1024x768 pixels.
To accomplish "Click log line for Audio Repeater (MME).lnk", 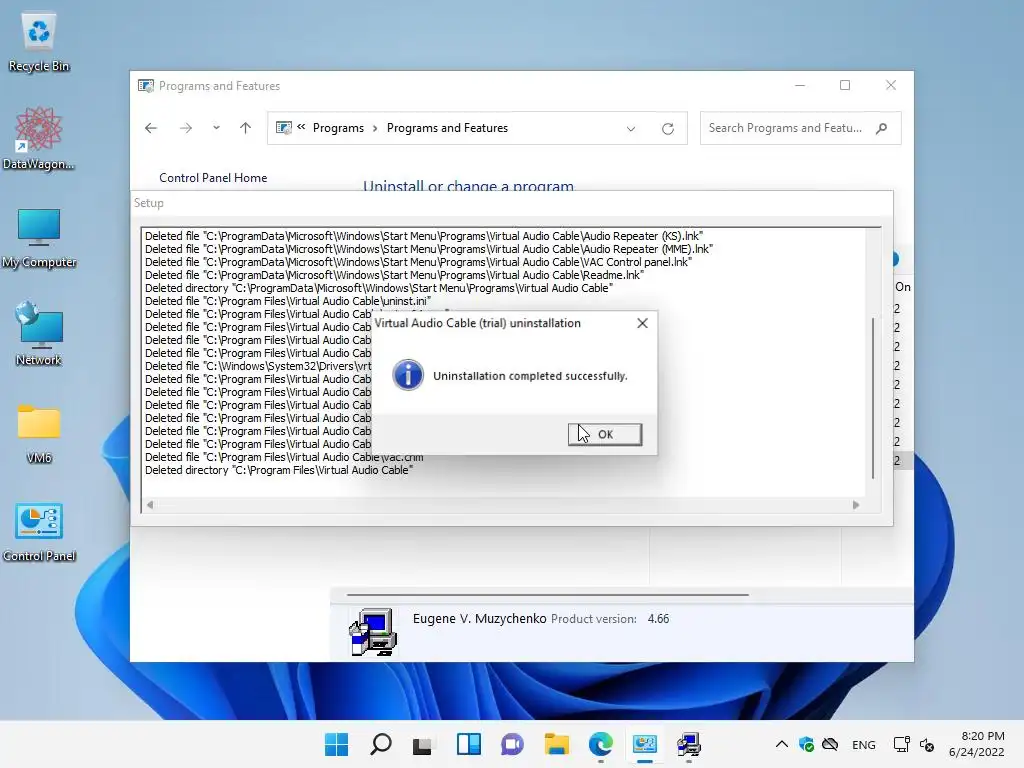I will (429, 249).
